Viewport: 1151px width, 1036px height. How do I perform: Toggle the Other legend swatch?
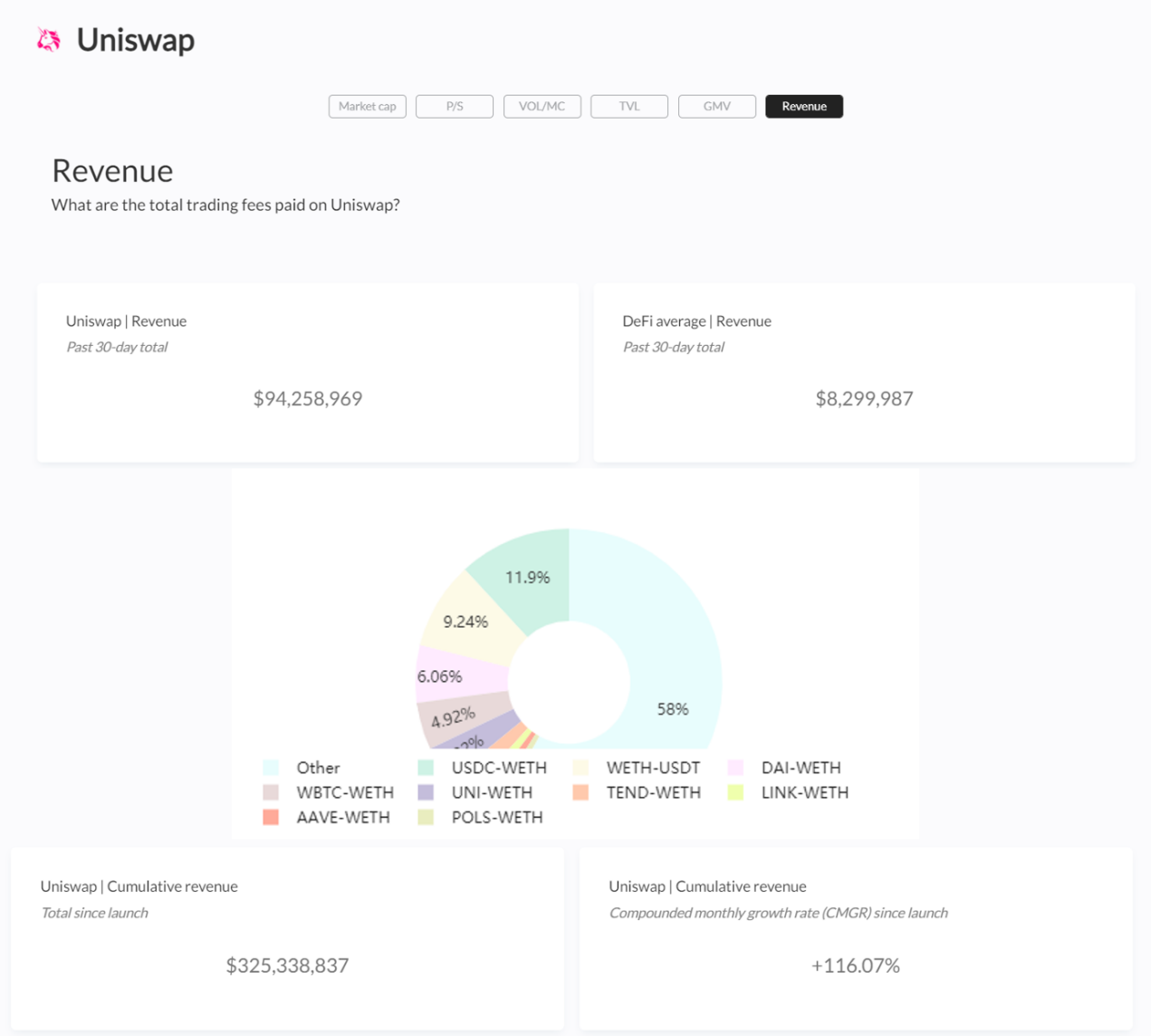tap(271, 768)
